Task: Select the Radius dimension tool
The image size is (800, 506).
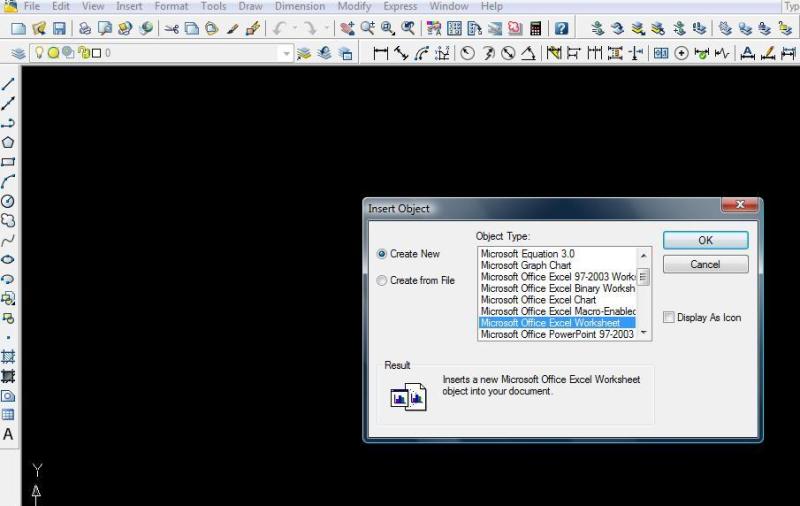Action: tap(467, 53)
